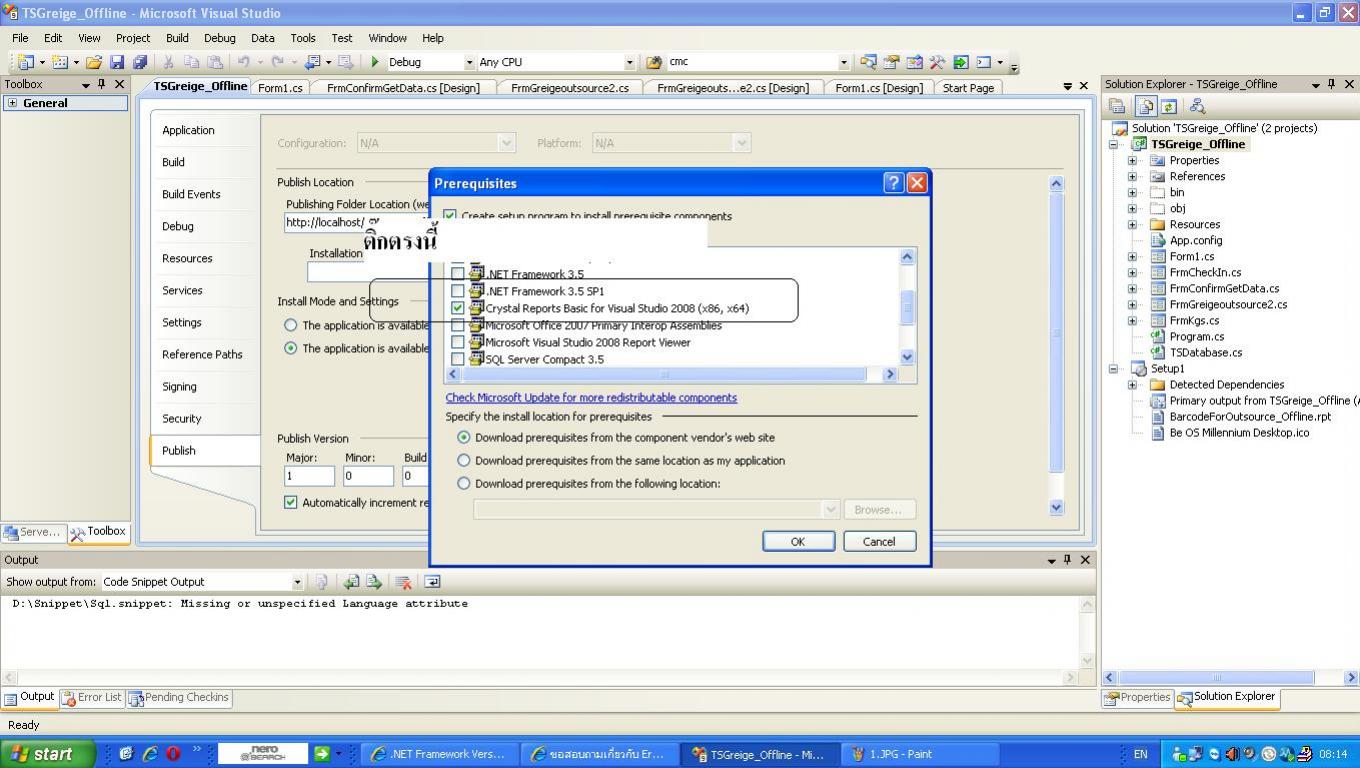Toggle Word Wrap icon in Output panel
Image resolution: width=1360 pixels, height=768 pixels.
[432, 582]
